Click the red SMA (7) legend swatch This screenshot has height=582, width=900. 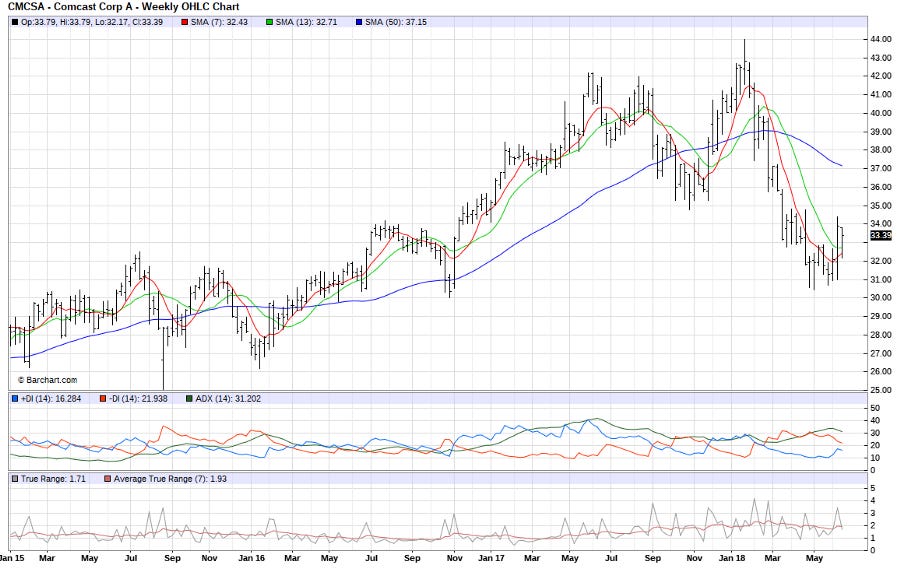tap(185, 22)
